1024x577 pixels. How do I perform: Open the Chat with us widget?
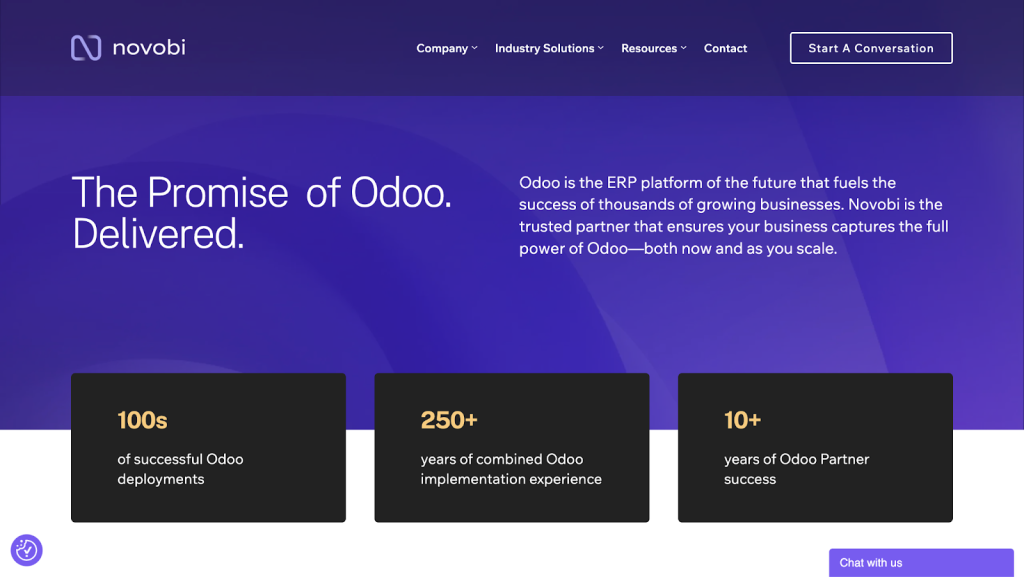pyautogui.click(x=920, y=563)
